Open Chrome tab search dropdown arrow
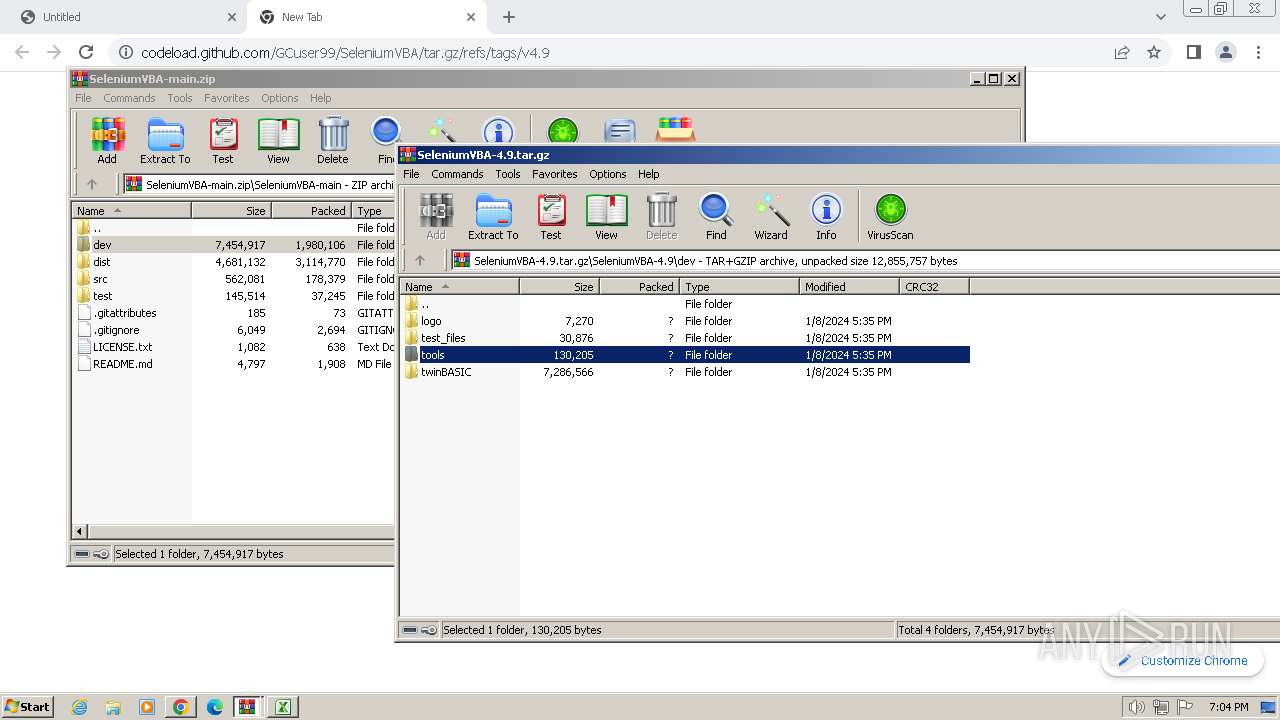 point(1160,17)
